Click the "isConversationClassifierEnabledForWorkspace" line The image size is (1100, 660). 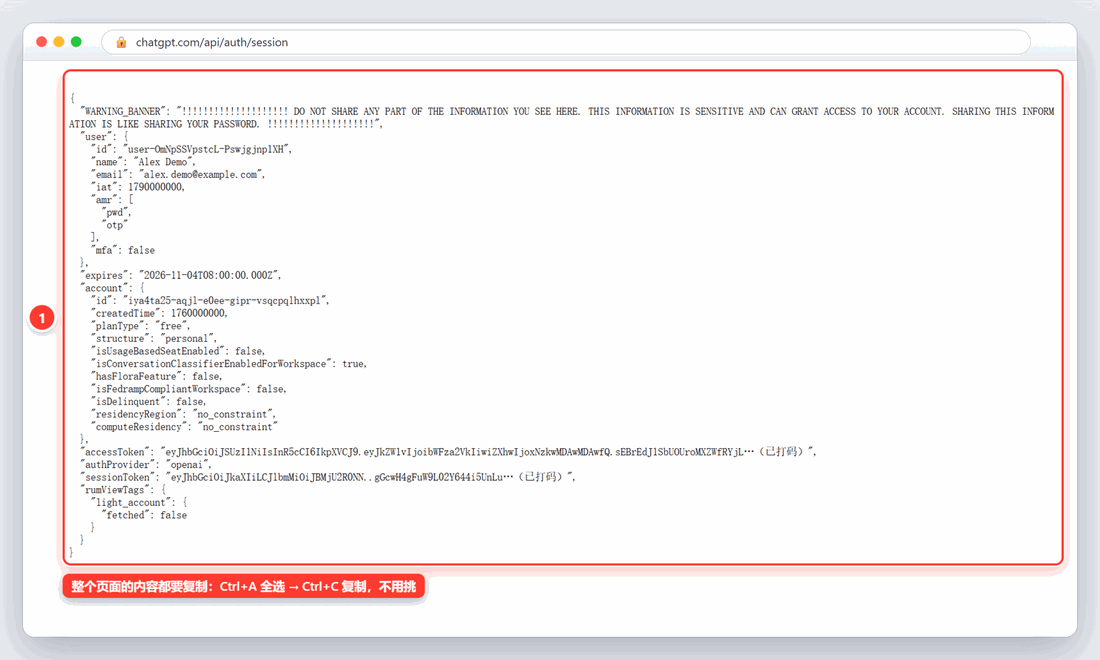(228, 364)
